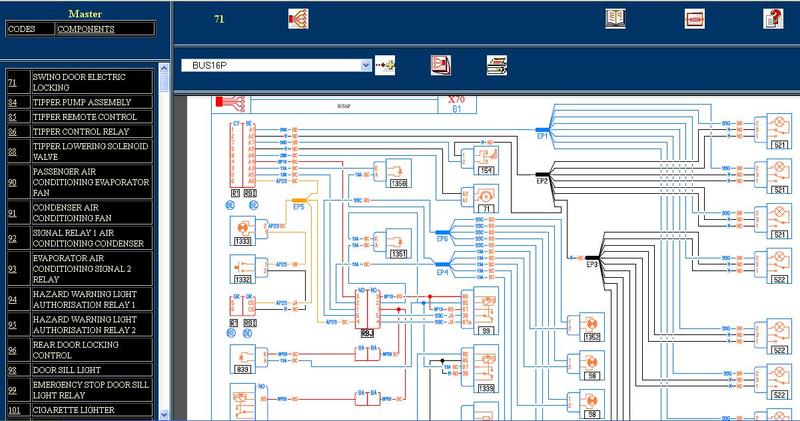Open the BUS16P dropdown list
The width and height of the screenshot is (800, 421).
point(366,65)
